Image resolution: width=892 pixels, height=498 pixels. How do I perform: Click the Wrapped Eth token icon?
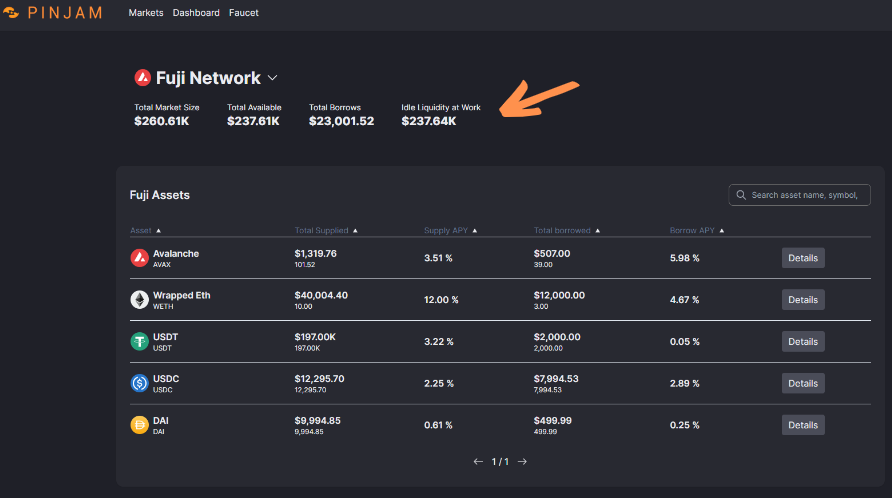[x=140, y=299]
